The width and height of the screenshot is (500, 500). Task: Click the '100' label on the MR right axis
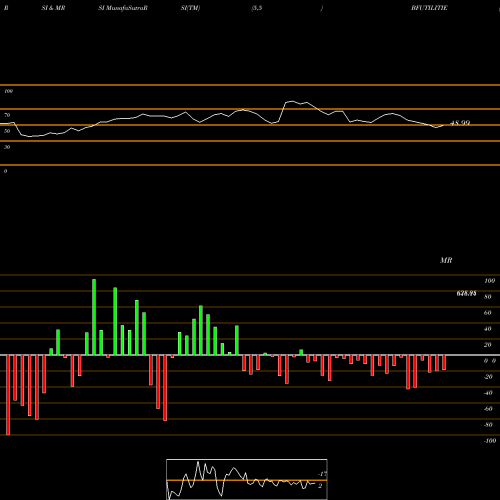(x=489, y=281)
